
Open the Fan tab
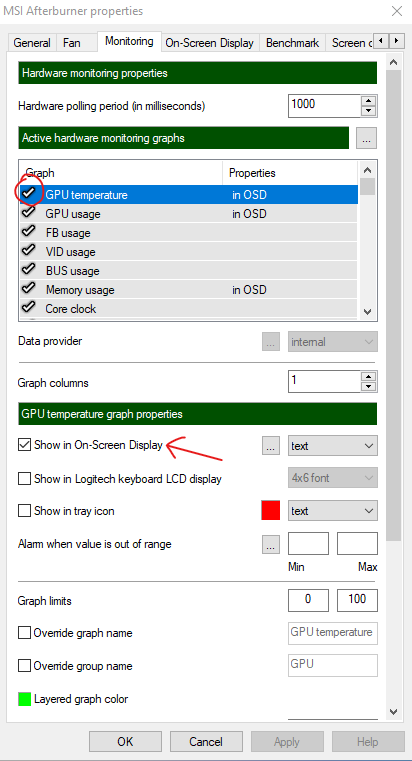point(71,43)
